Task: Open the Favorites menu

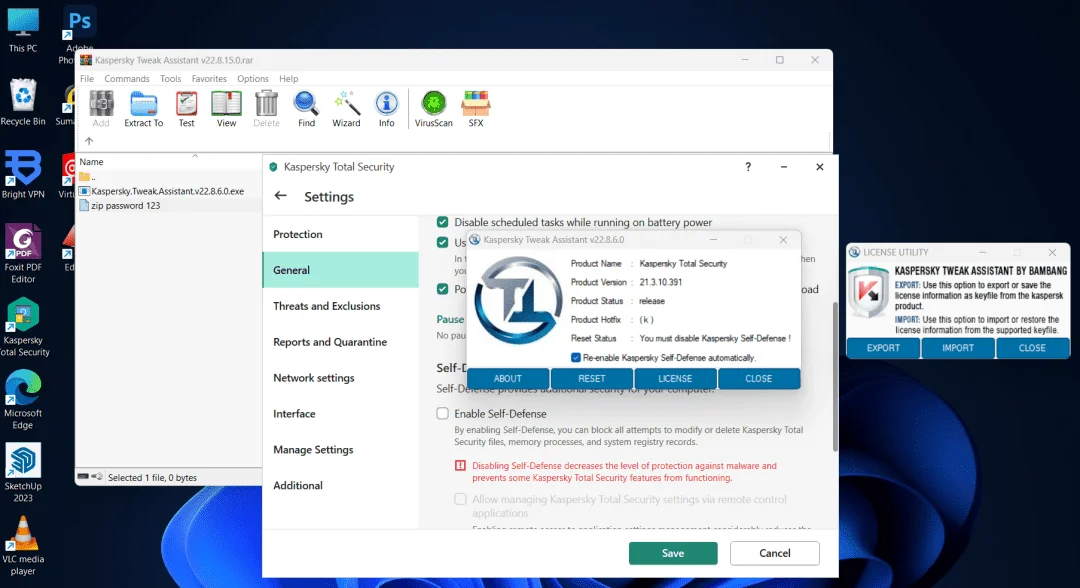Action: 209,78
